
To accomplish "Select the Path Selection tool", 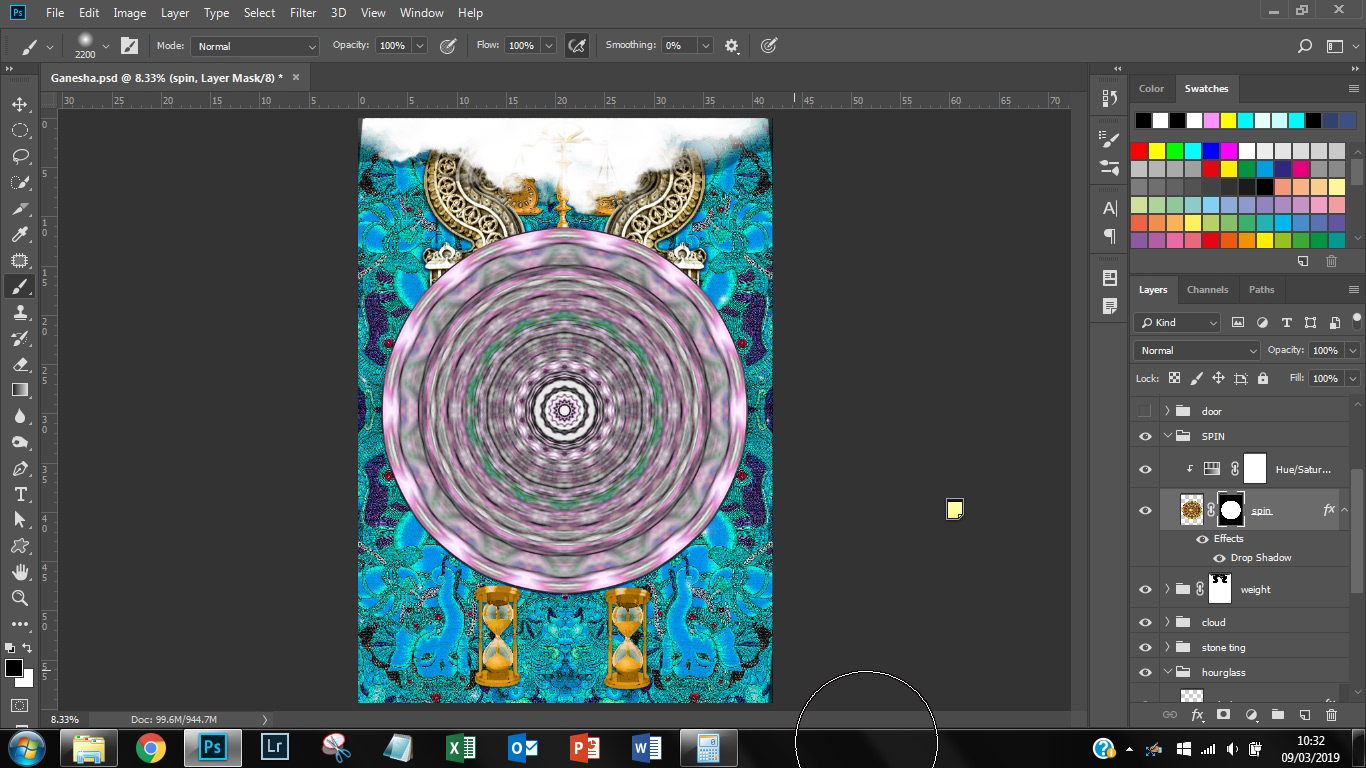I will coord(20,521).
